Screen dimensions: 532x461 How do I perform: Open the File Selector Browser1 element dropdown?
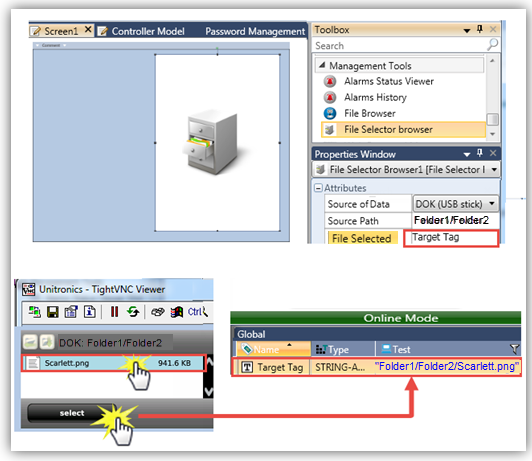click(x=494, y=169)
